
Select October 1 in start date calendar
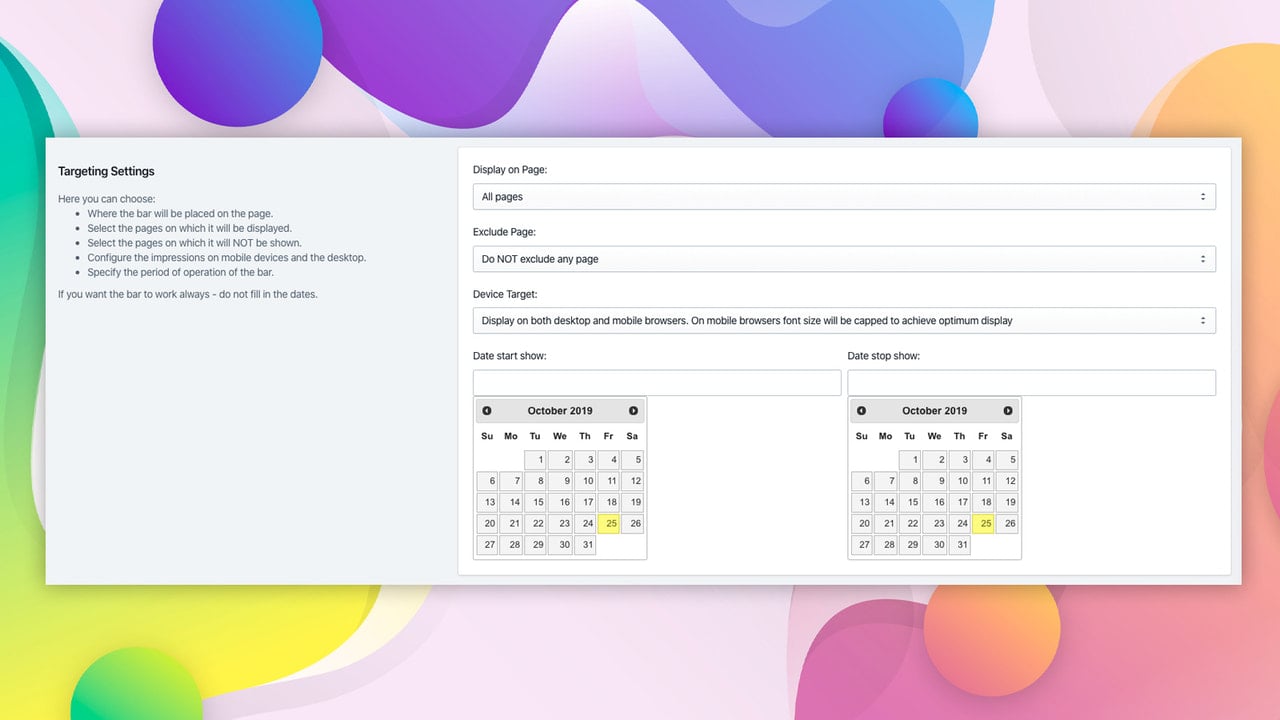(535, 460)
